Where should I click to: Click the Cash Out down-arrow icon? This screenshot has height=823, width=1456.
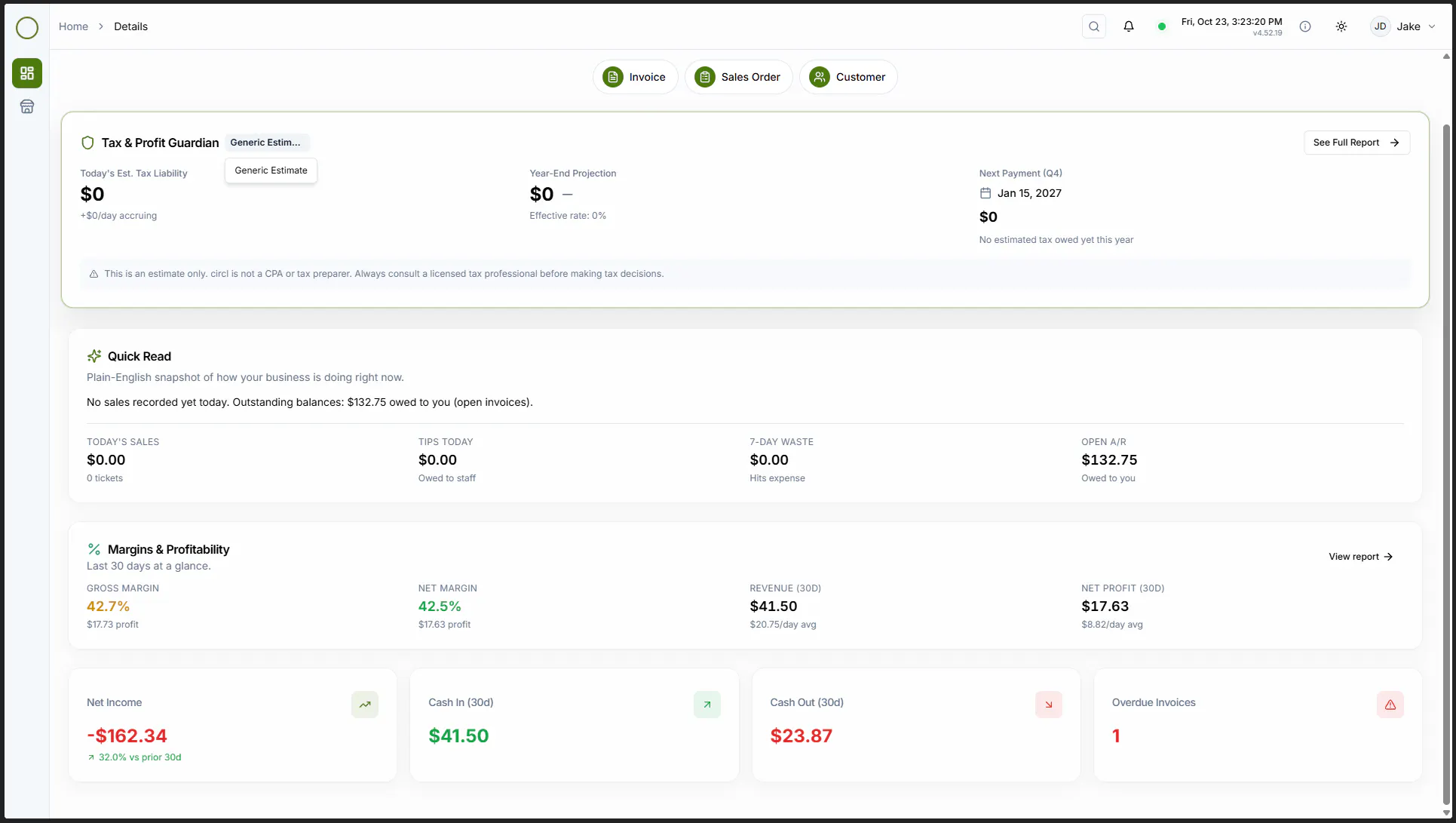click(1049, 705)
